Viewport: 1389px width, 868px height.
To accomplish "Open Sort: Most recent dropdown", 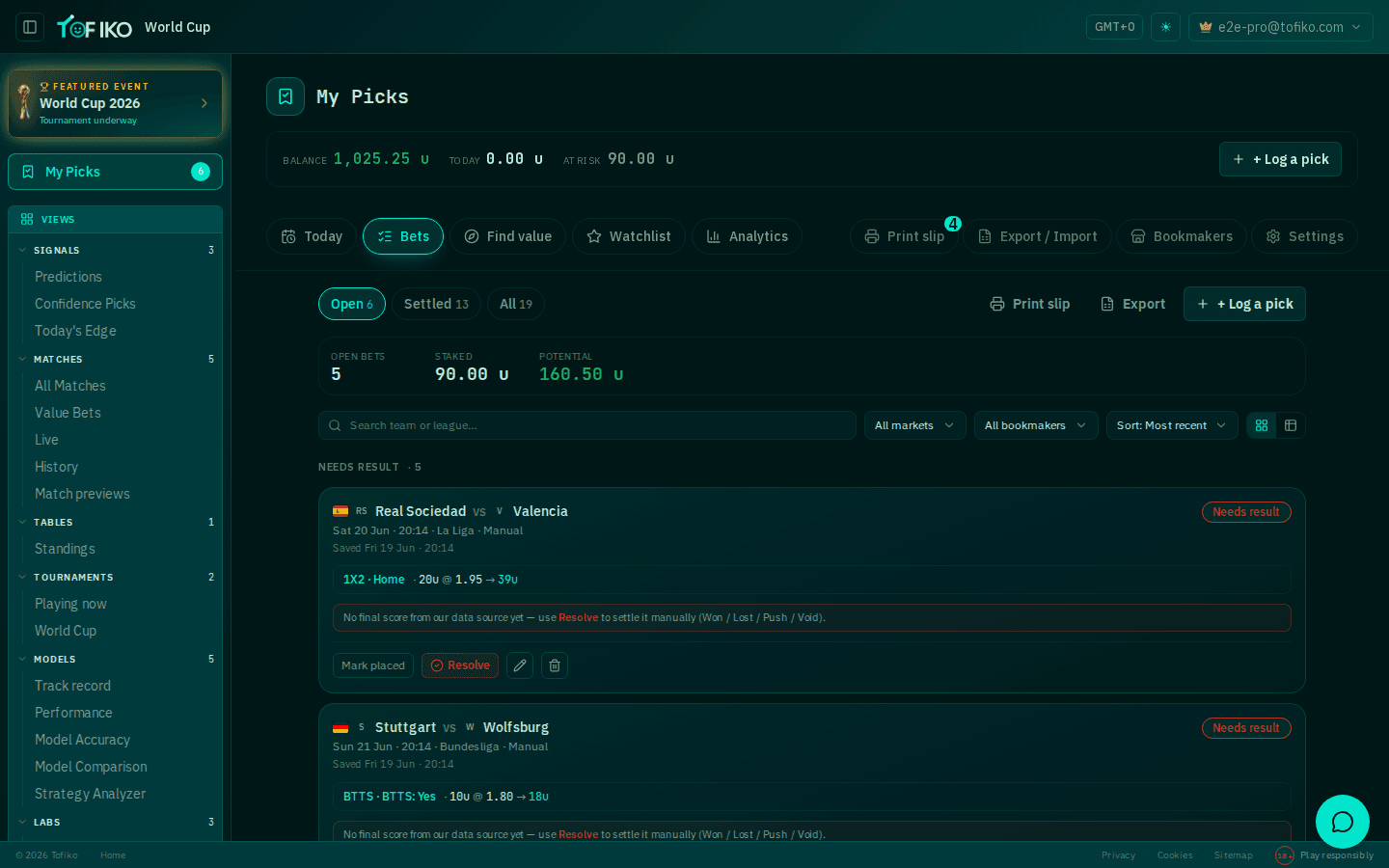I will pyautogui.click(x=1172, y=425).
